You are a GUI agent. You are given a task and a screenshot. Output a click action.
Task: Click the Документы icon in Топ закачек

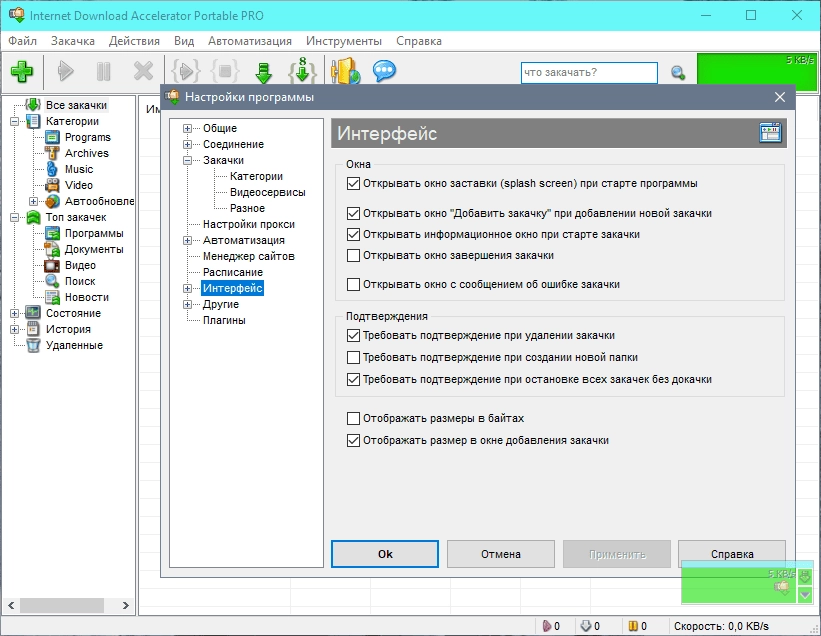click(52, 249)
